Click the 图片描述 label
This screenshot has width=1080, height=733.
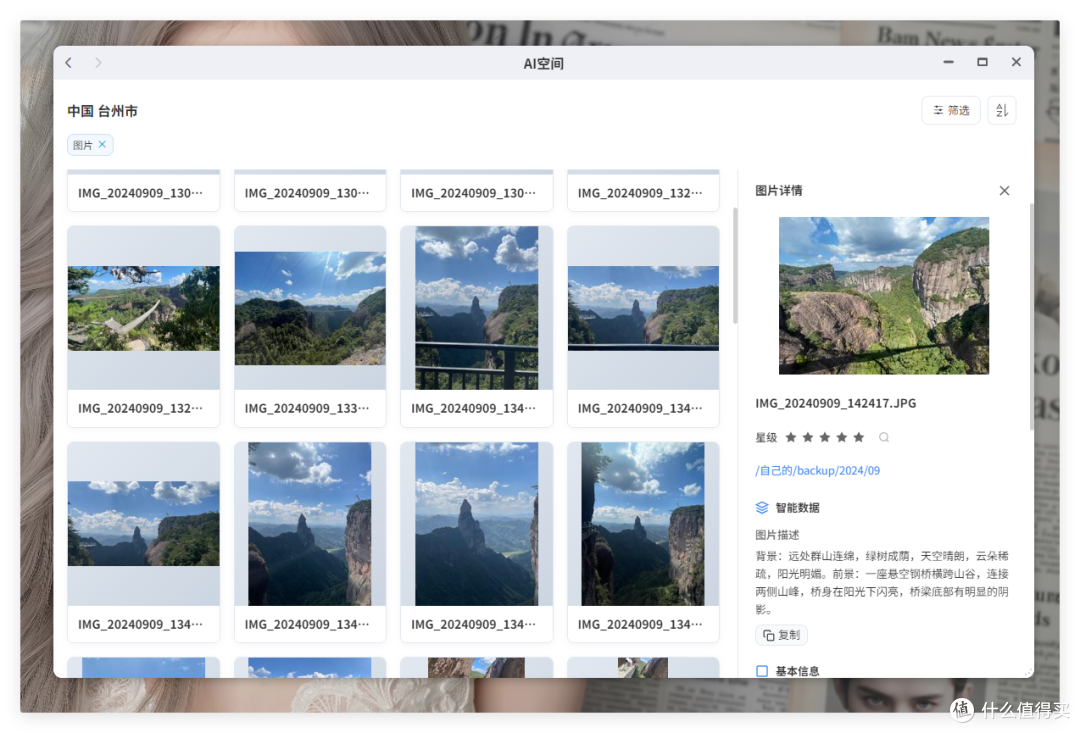pos(777,535)
